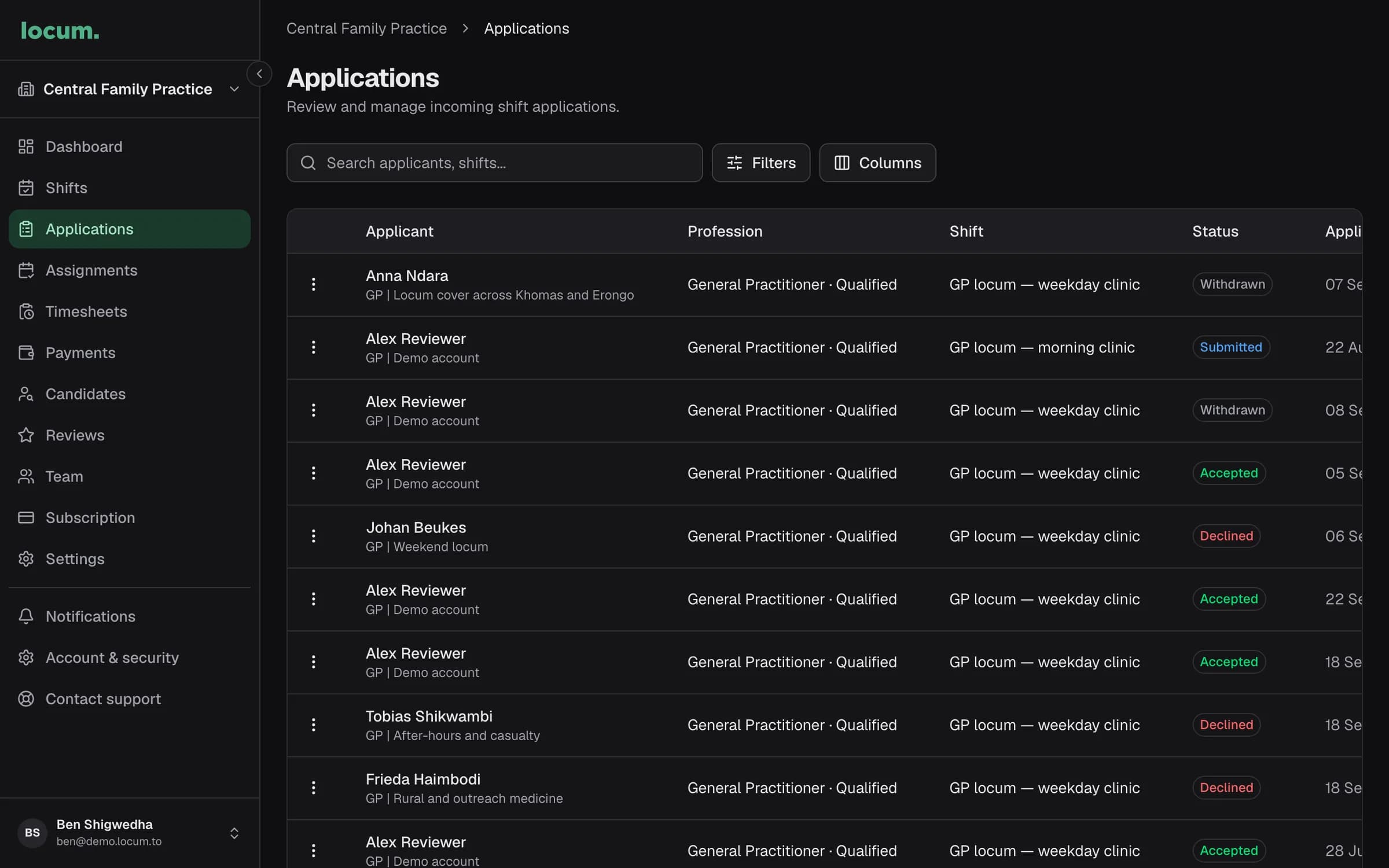Click the Applications breadcrumb
The height and width of the screenshot is (868, 1389).
[x=526, y=28]
